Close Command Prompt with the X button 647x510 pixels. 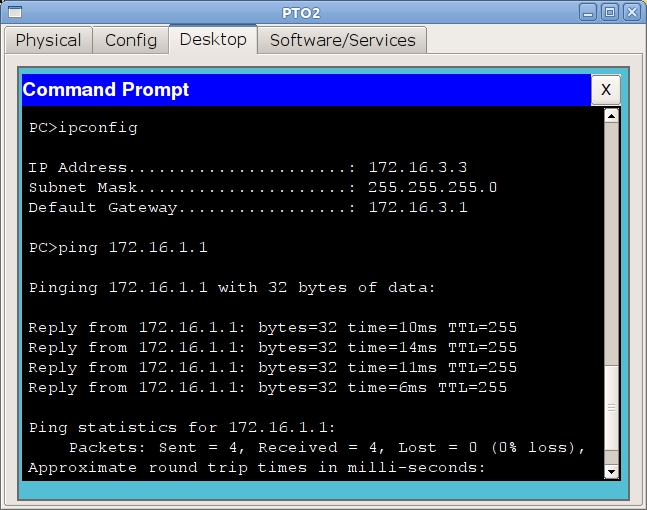coord(605,90)
